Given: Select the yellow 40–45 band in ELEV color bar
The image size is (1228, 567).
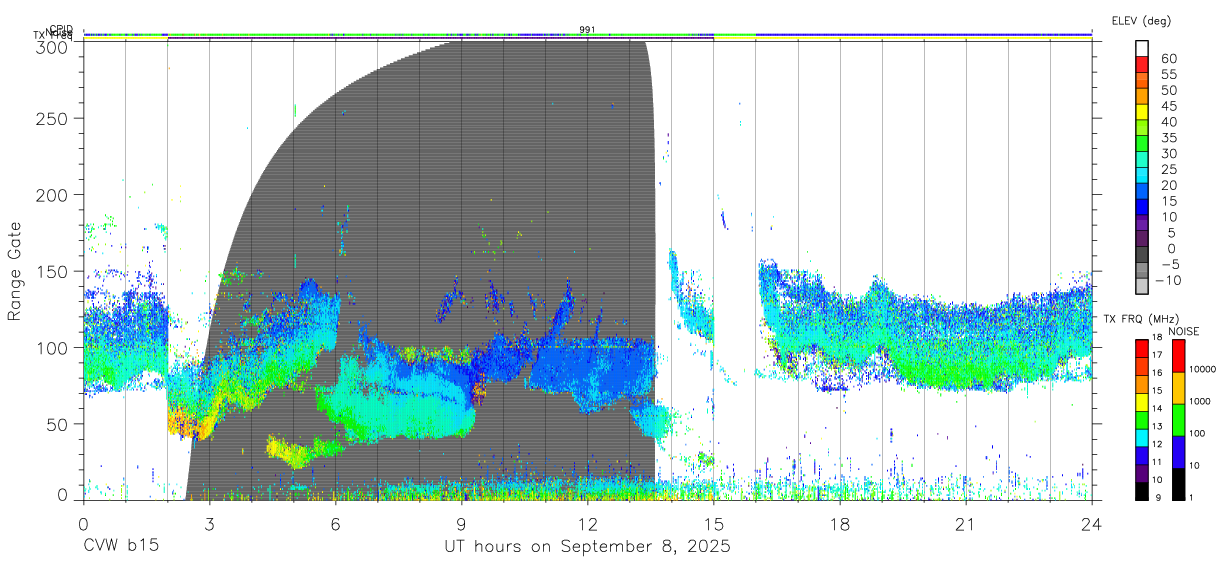Looking at the screenshot, I should (x=1142, y=114).
